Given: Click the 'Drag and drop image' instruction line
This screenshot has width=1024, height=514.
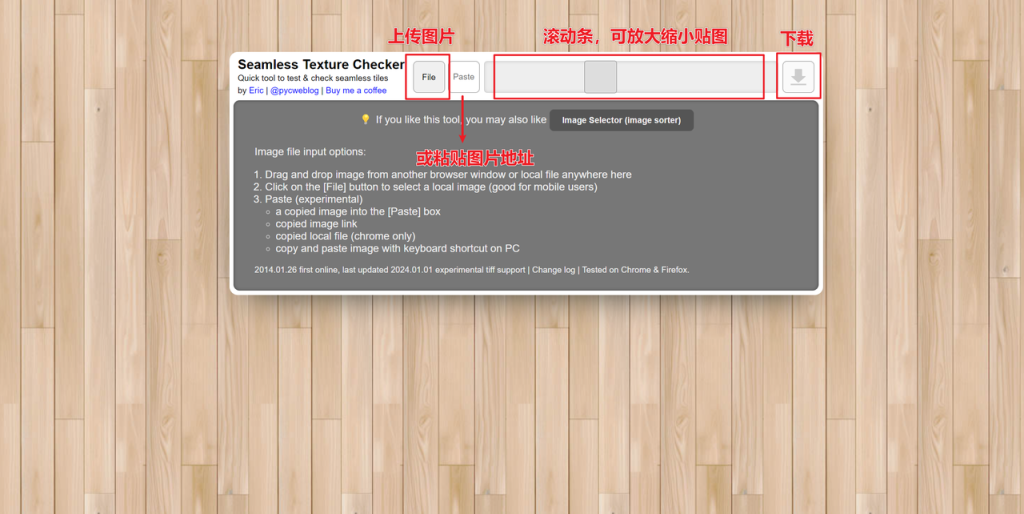Looking at the screenshot, I should pos(448,174).
